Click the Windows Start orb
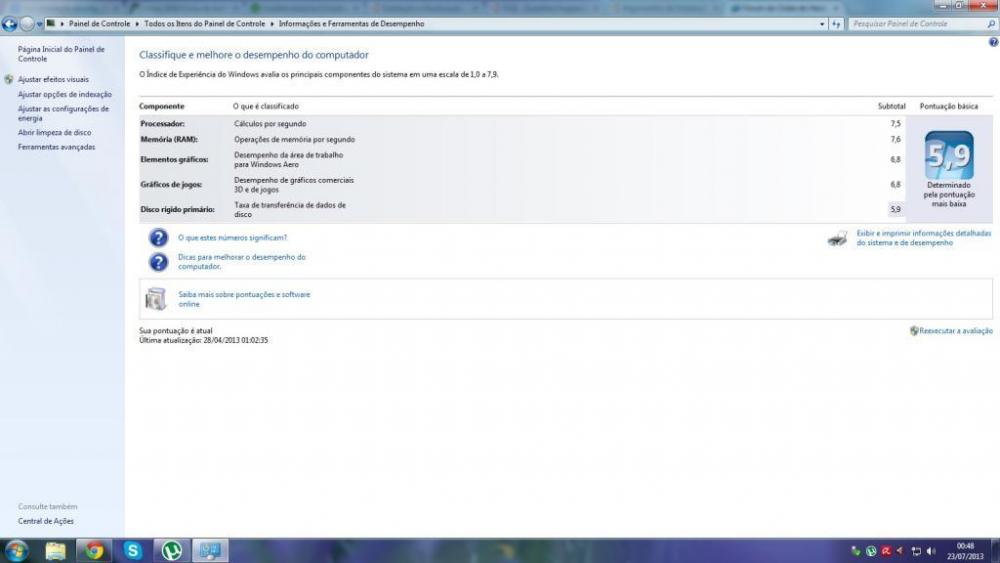 pyautogui.click(x=16, y=550)
